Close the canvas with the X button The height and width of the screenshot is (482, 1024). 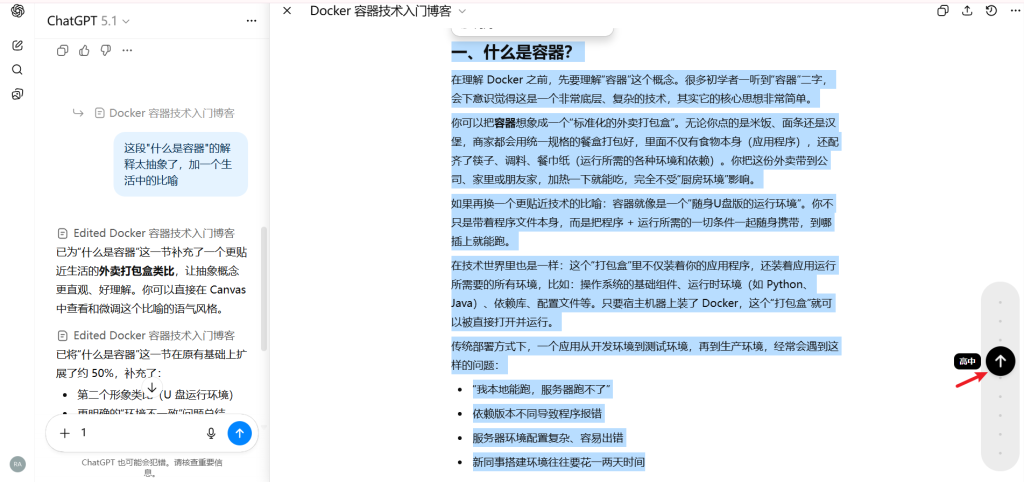click(x=287, y=11)
